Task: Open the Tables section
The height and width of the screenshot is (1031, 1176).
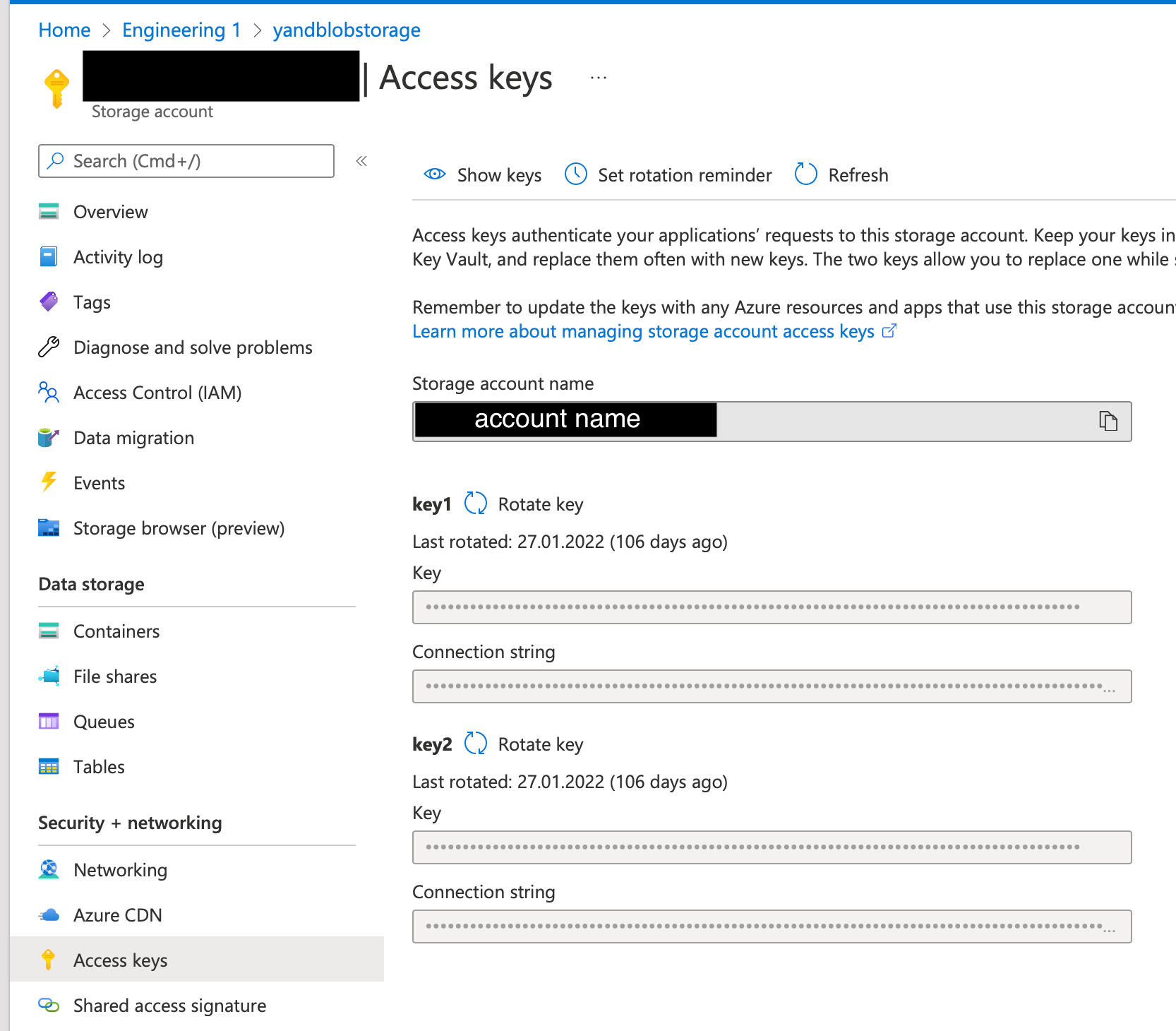Action: coord(98,766)
